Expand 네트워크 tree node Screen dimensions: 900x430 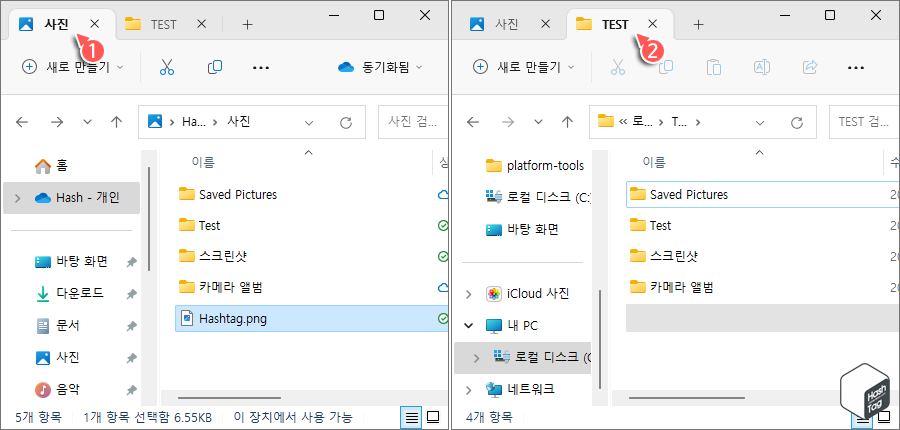469,390
